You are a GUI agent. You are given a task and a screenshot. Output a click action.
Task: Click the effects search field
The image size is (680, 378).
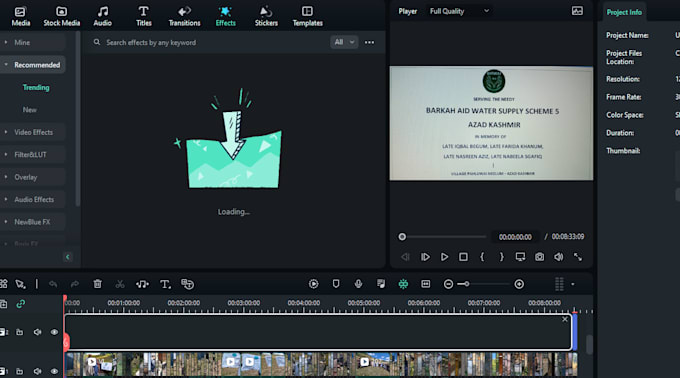(208, 42)
